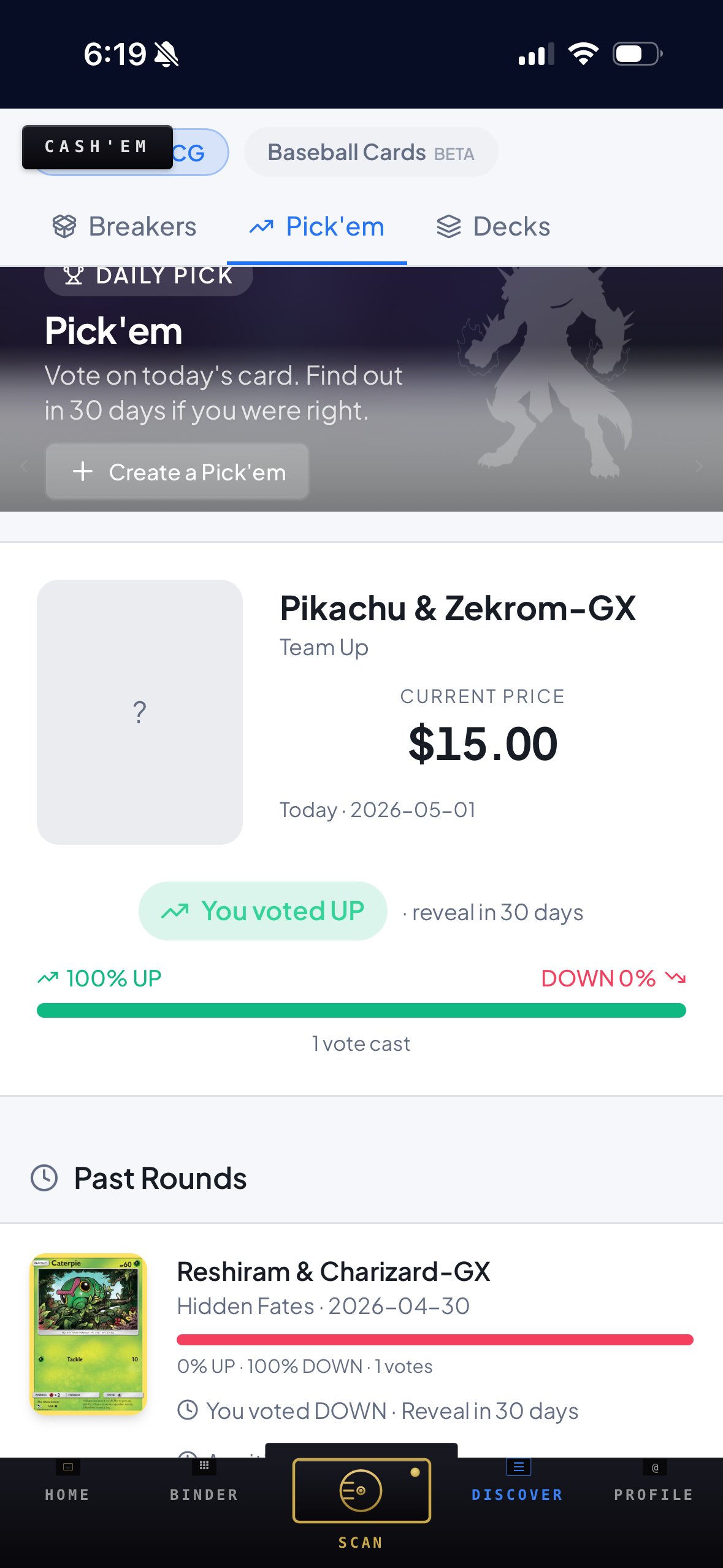Tap the Pikachu & Zekrom-GX card placeholder
Viewport: 723px width, 1568px height.
click(140, 712)
